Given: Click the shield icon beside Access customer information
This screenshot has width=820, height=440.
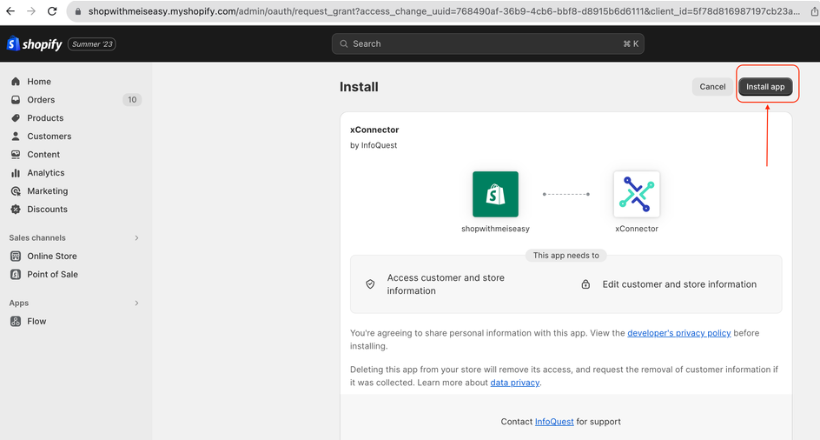Looking at the screenshot, I should pos(370,285).
